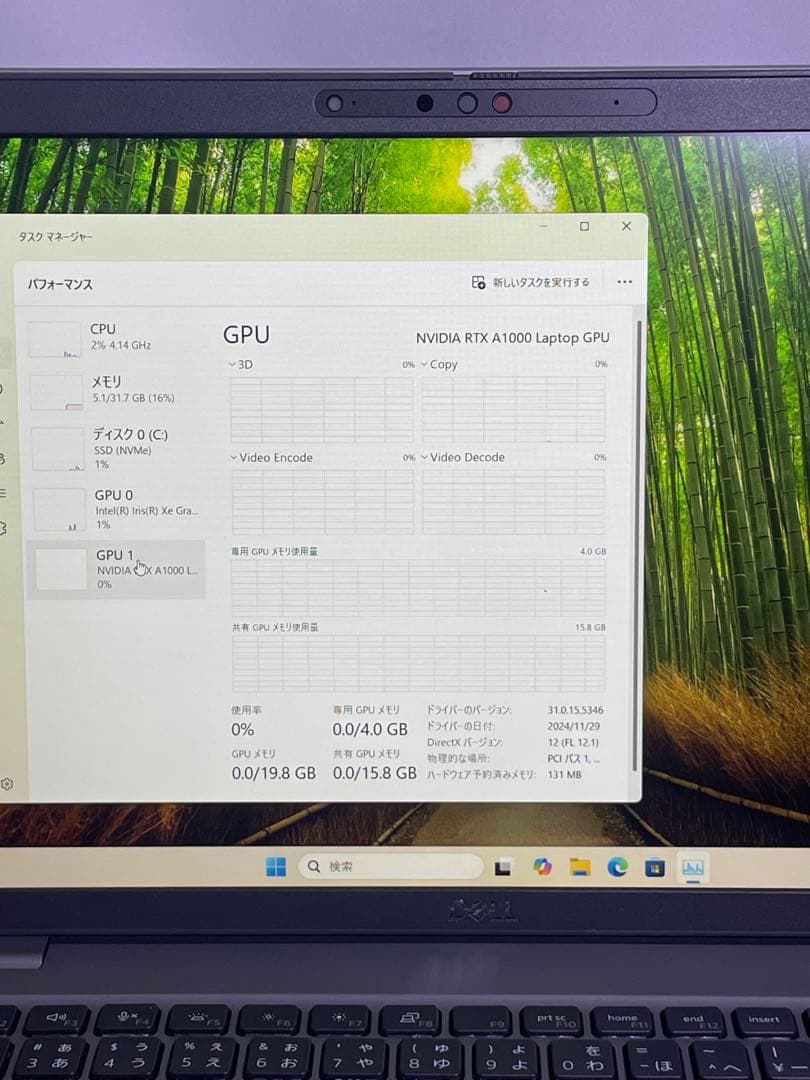Click the 新しいタスクを実行する button

tap(532, 282)
